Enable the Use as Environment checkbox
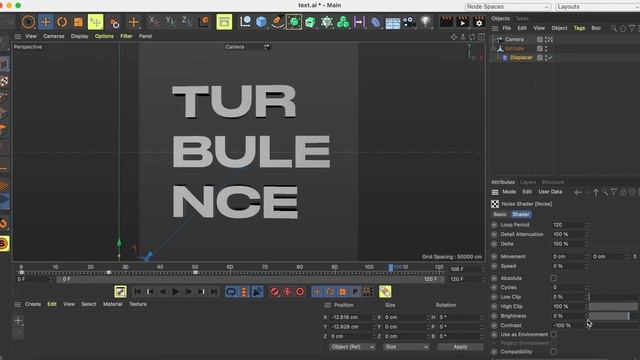 point(554,334)
